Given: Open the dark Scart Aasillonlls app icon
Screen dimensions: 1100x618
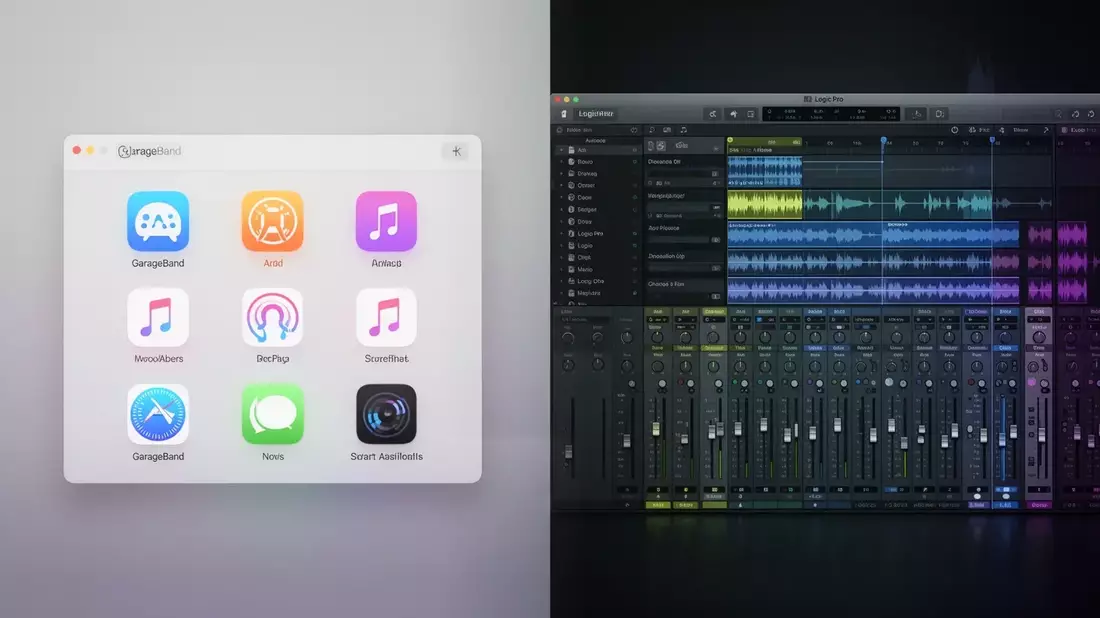Looking at the screenshot, I should (386, 414).
